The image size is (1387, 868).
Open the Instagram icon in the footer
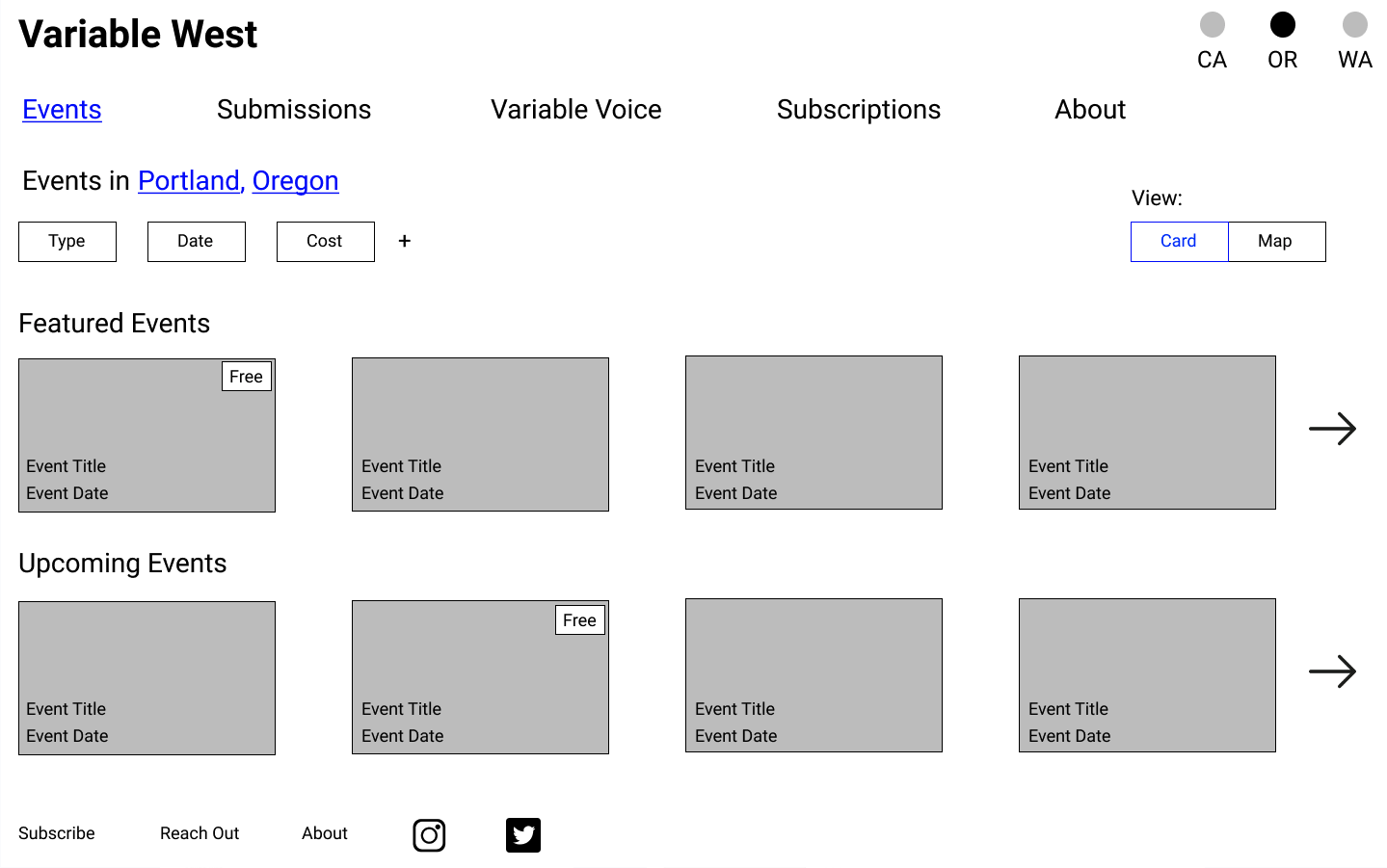[x=429, y=835]
